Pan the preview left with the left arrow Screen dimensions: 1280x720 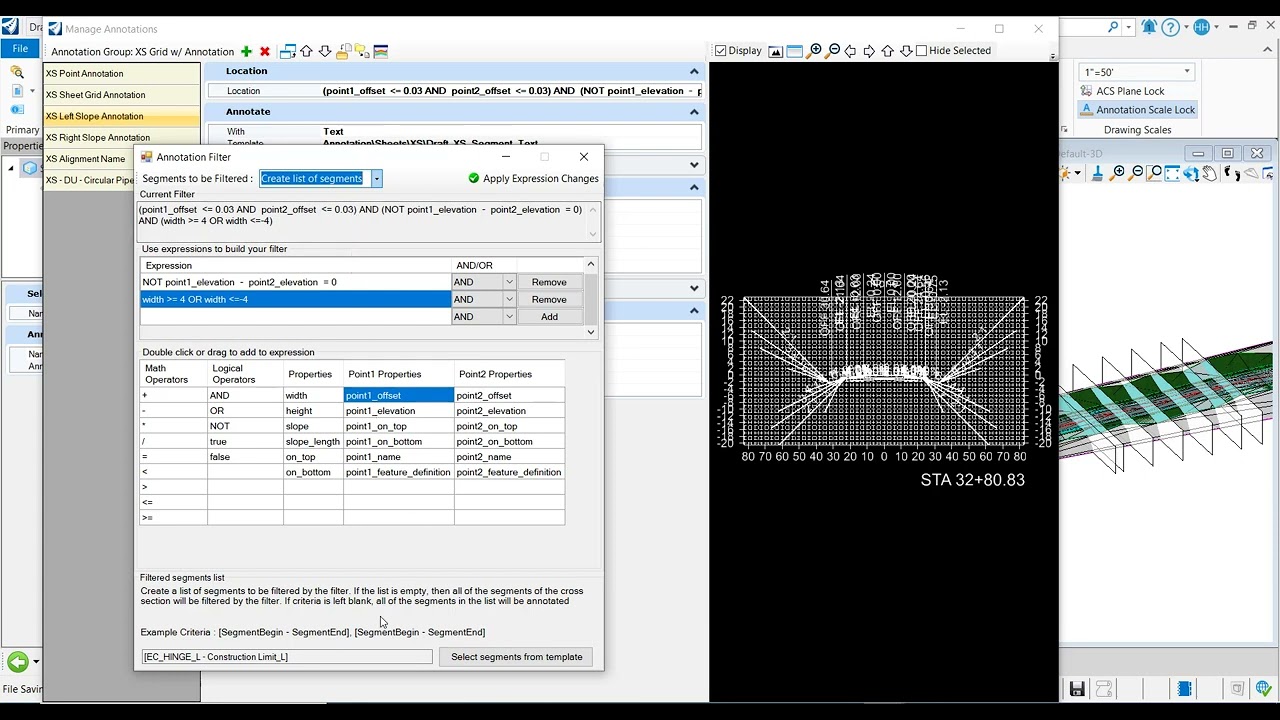click(x=851, y=51)
